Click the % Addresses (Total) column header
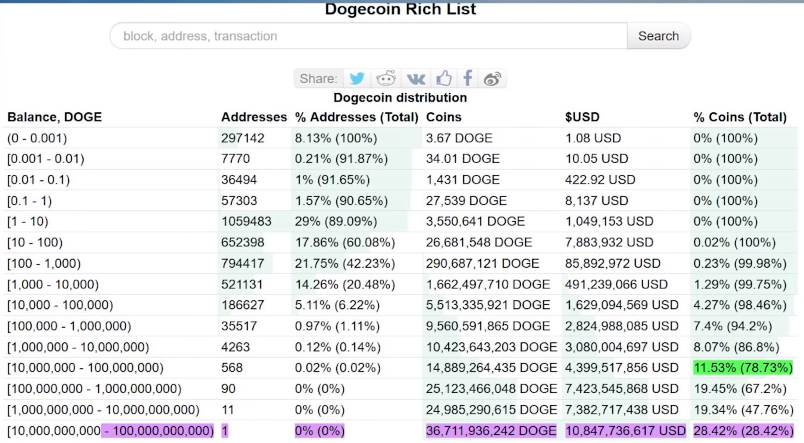Viewport: 804px width, 443px height. point(357,117)
